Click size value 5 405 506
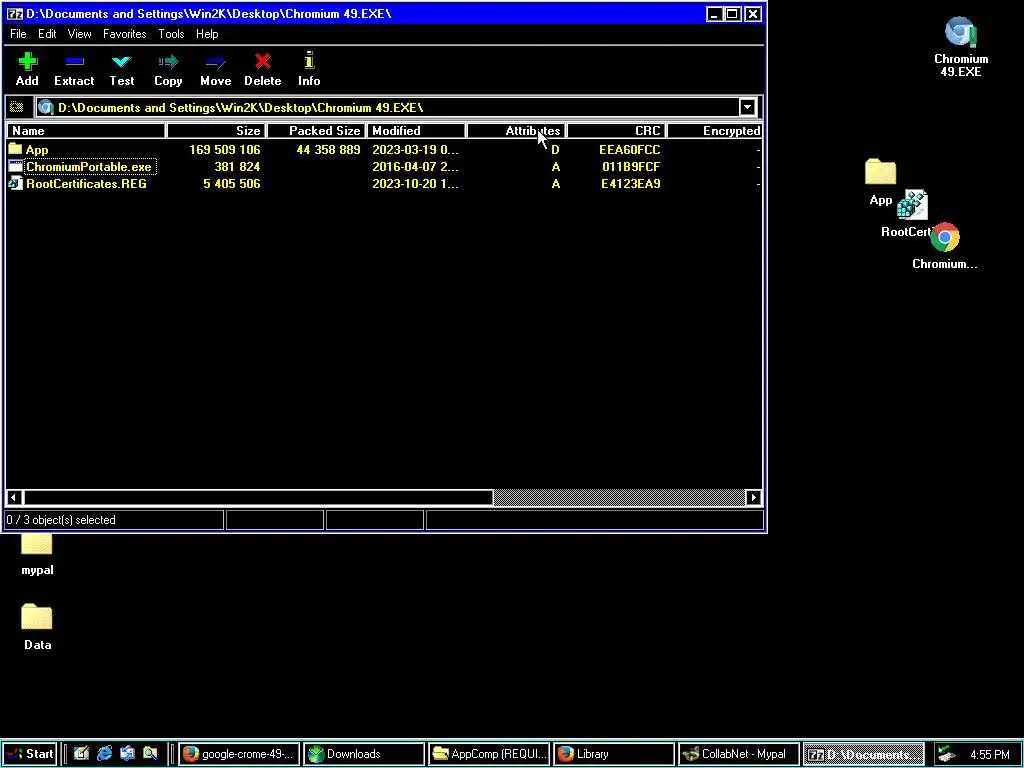1024x768 pixels. (x=231, y=184)
